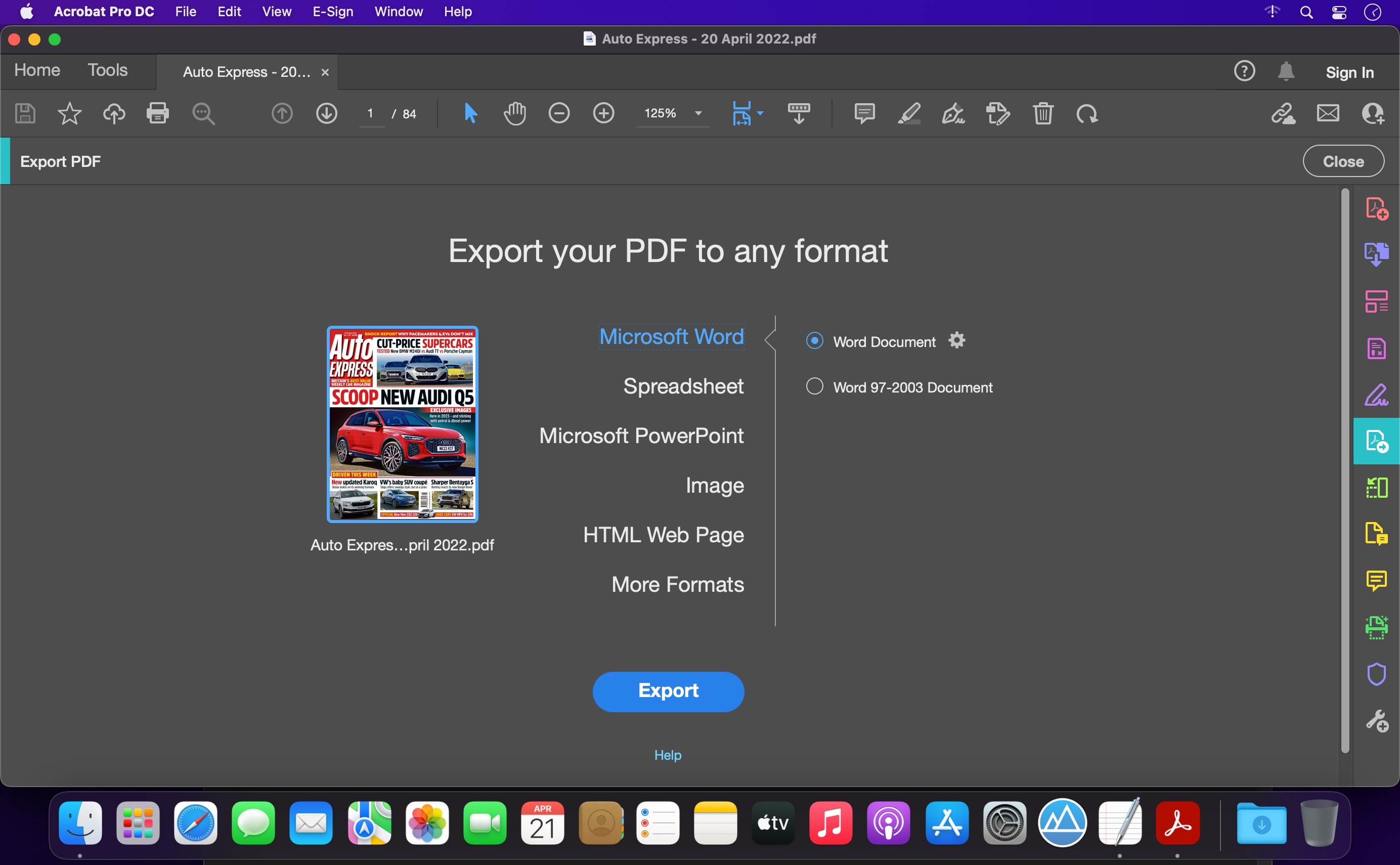Select Word Document radio button

[814, 341]
